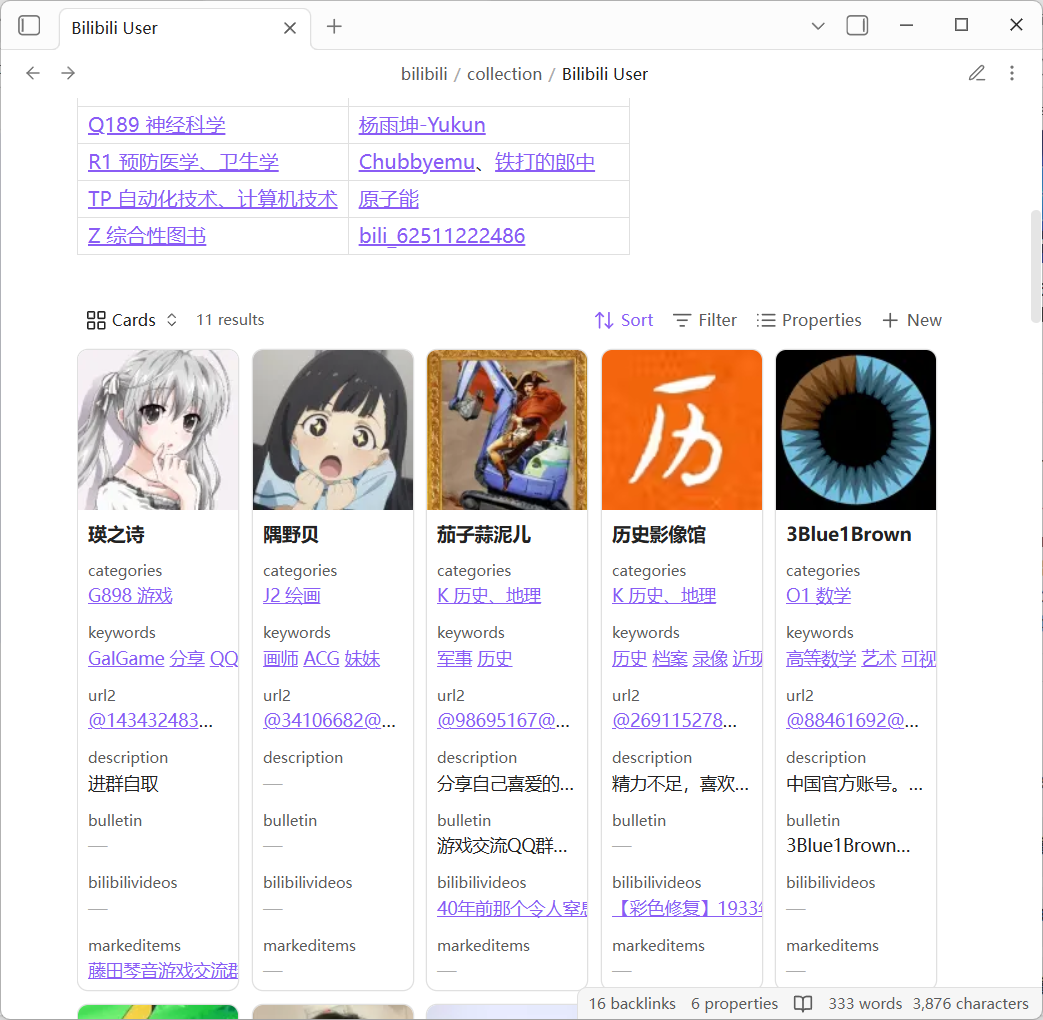Show the 16 backlinks in status bar
The height and width of the screenshot is (1020, 1043).
[632, 1003]
